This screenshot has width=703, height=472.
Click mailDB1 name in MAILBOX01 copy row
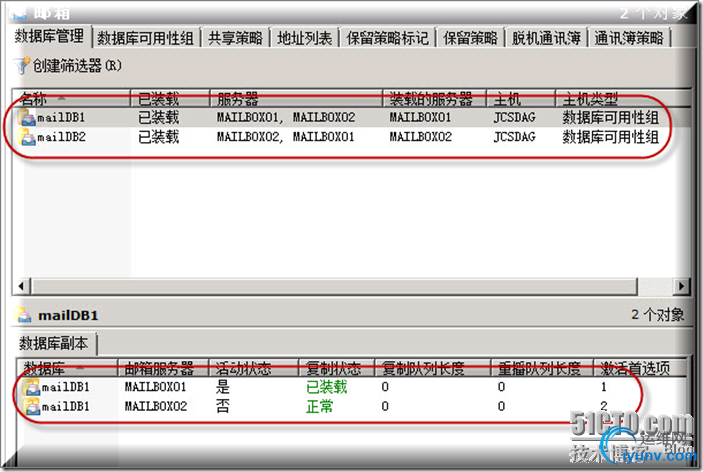pyautogui.click(x=65, y=387)
